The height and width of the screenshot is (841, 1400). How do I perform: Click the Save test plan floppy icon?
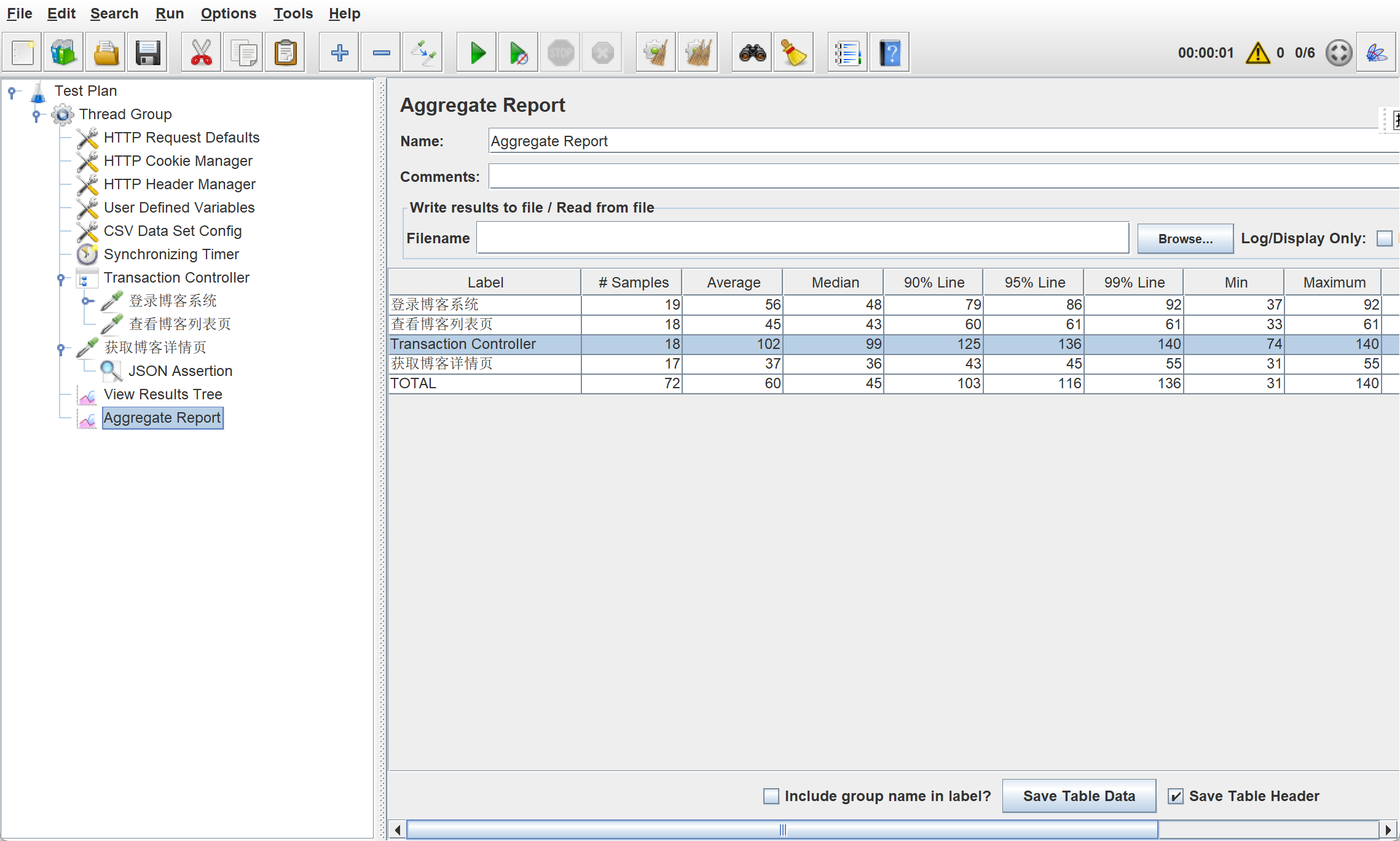tap(147, 53)
